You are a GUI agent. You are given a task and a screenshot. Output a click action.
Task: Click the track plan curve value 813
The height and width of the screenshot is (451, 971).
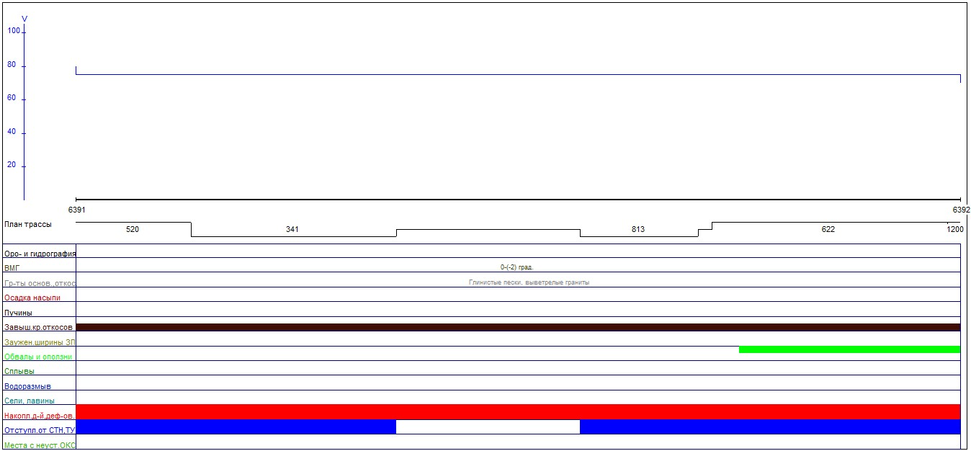click(x=638, y=229)
